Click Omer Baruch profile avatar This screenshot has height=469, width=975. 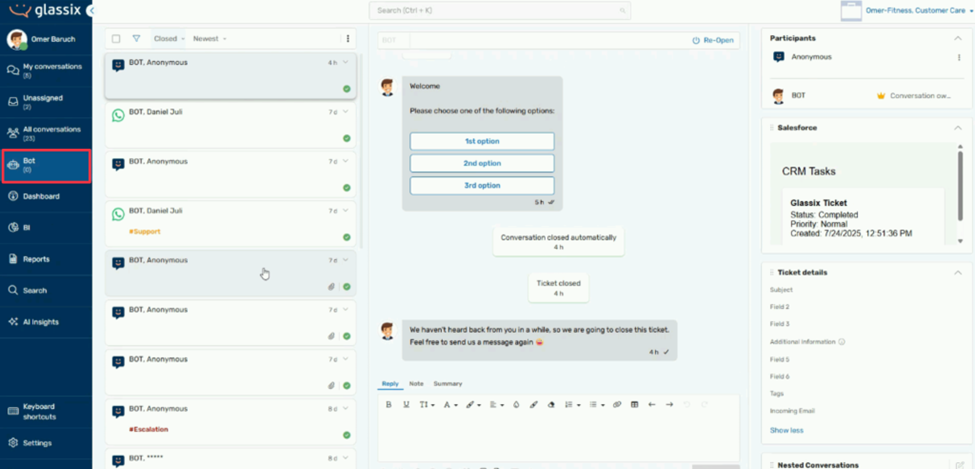17,39
